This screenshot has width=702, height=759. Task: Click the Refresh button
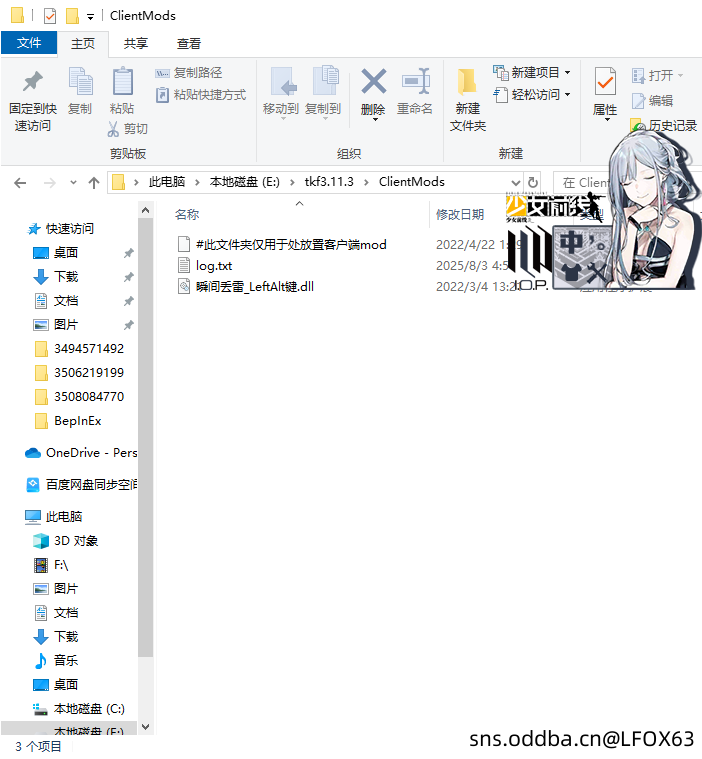[x=533, y=182]
